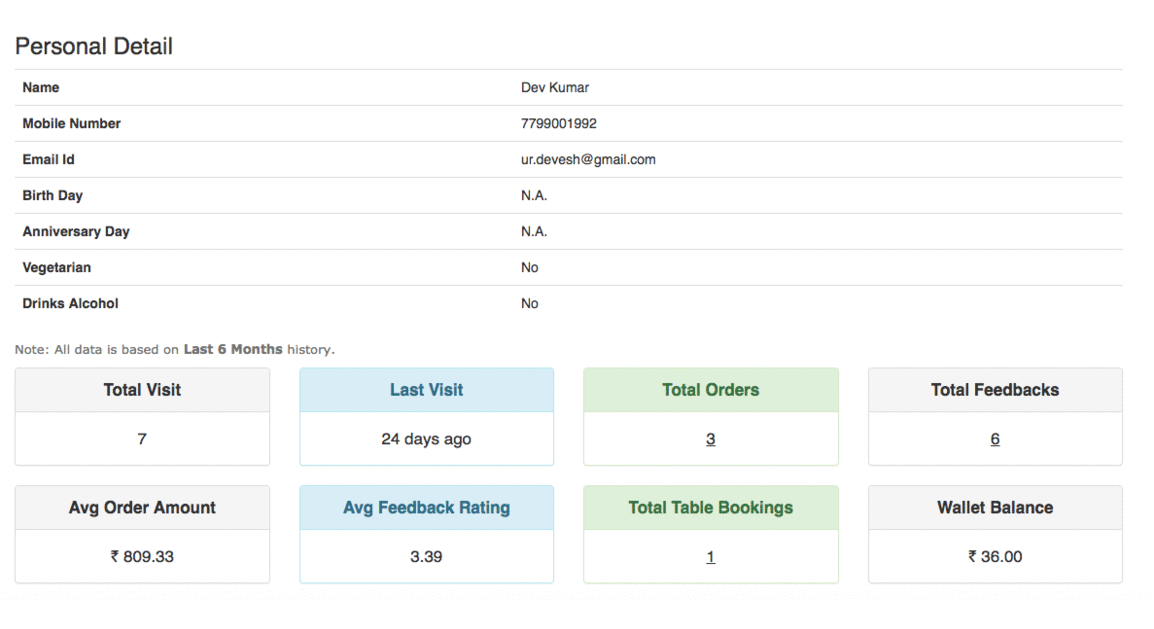
Task: Click the customer name Dev Kumar
Action: click(x=555, y=88)
